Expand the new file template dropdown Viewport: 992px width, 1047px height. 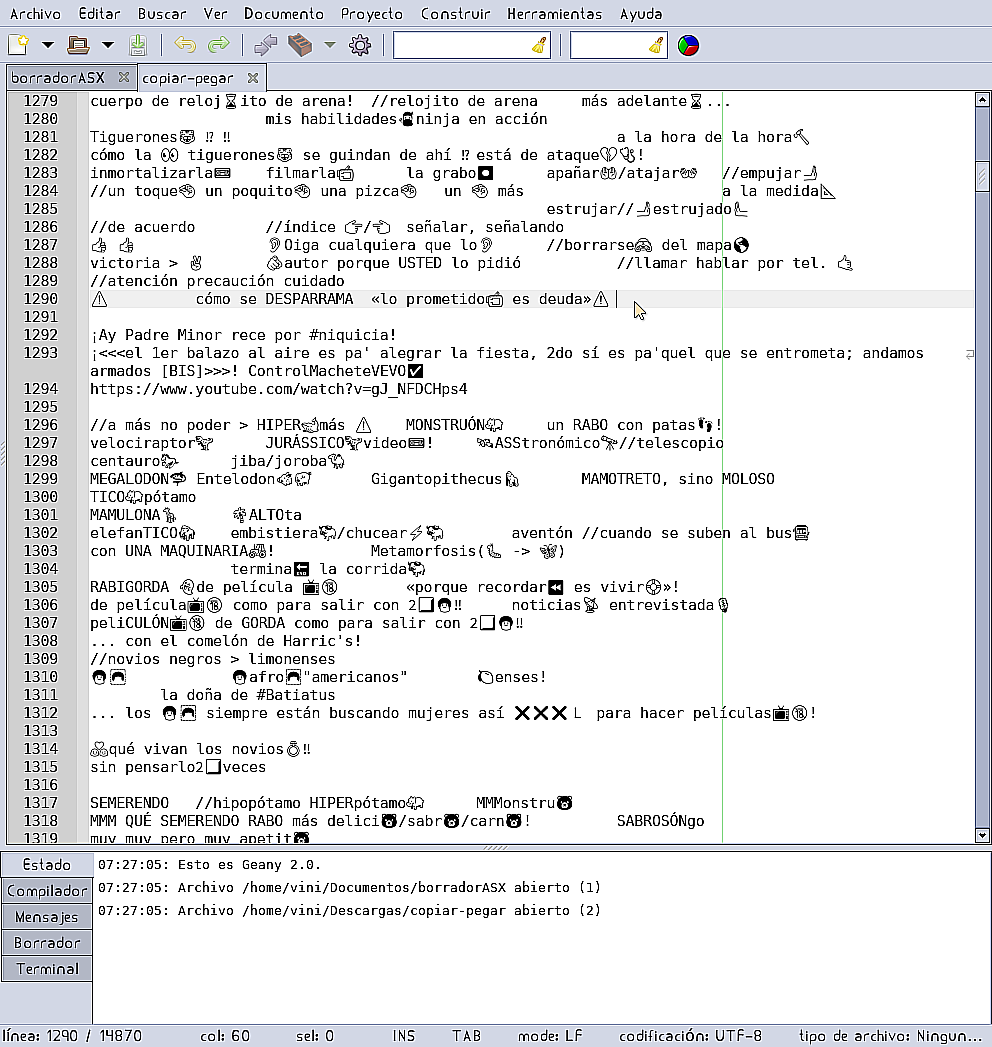[x=47, y=45]
